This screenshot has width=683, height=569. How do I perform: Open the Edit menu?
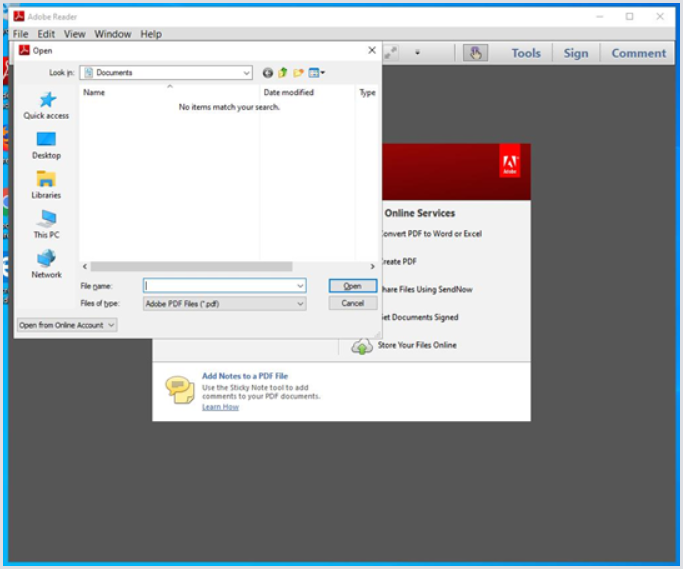coord(46,34)
